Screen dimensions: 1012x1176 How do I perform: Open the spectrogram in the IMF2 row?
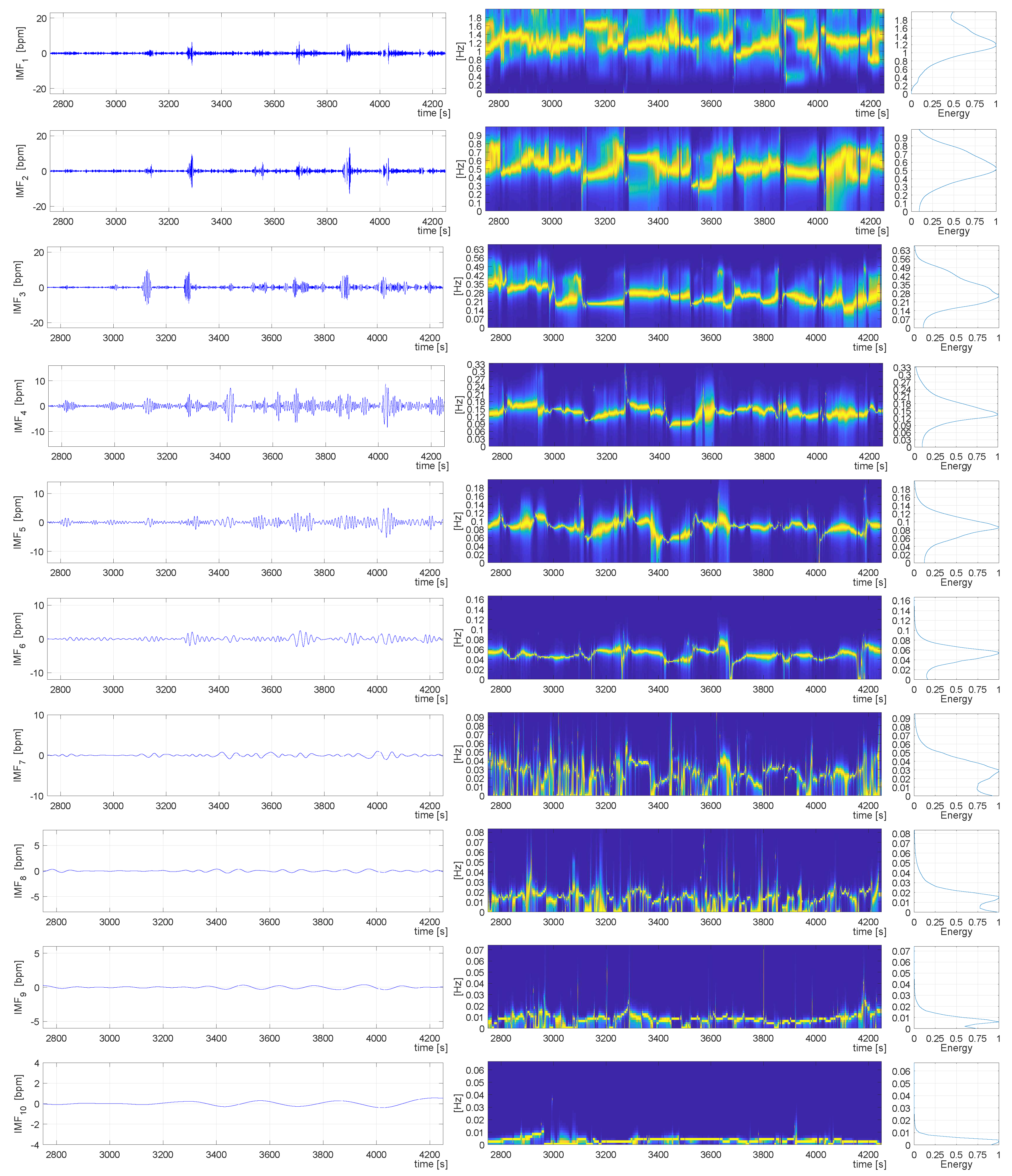[684, 168]
